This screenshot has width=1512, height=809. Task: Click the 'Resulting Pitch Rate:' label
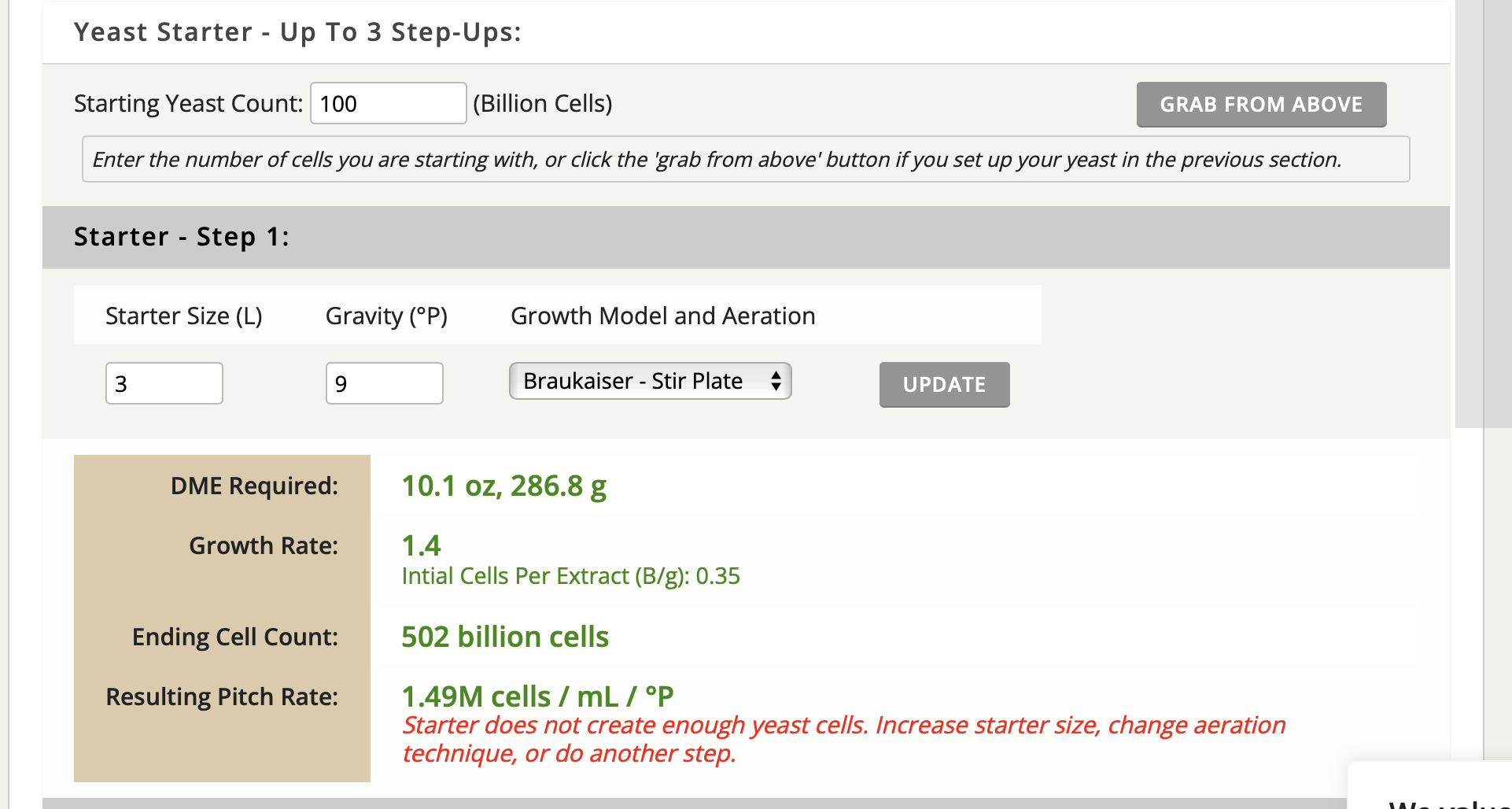coord(222,696)
